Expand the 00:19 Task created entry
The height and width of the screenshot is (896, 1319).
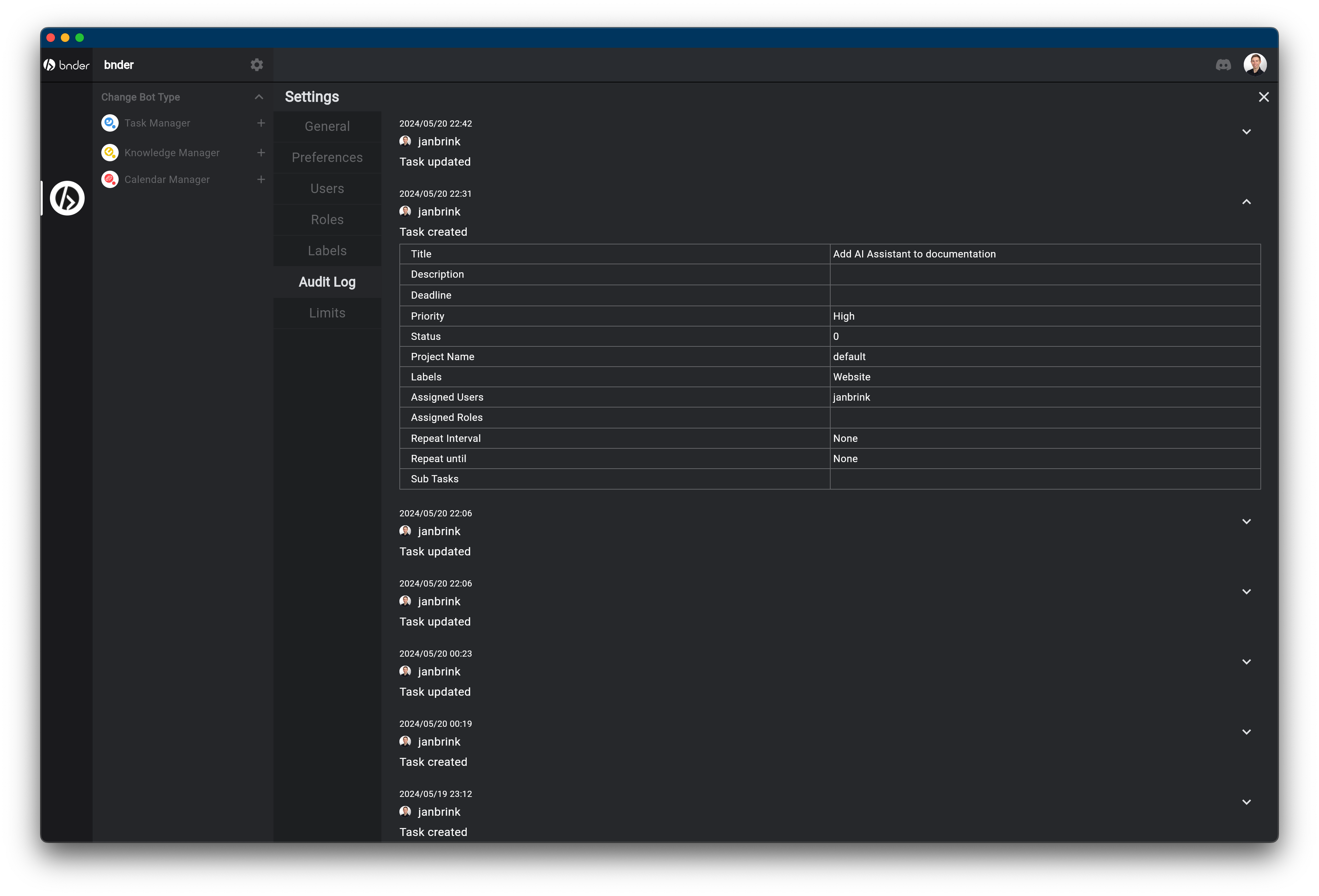[1246, 732]
